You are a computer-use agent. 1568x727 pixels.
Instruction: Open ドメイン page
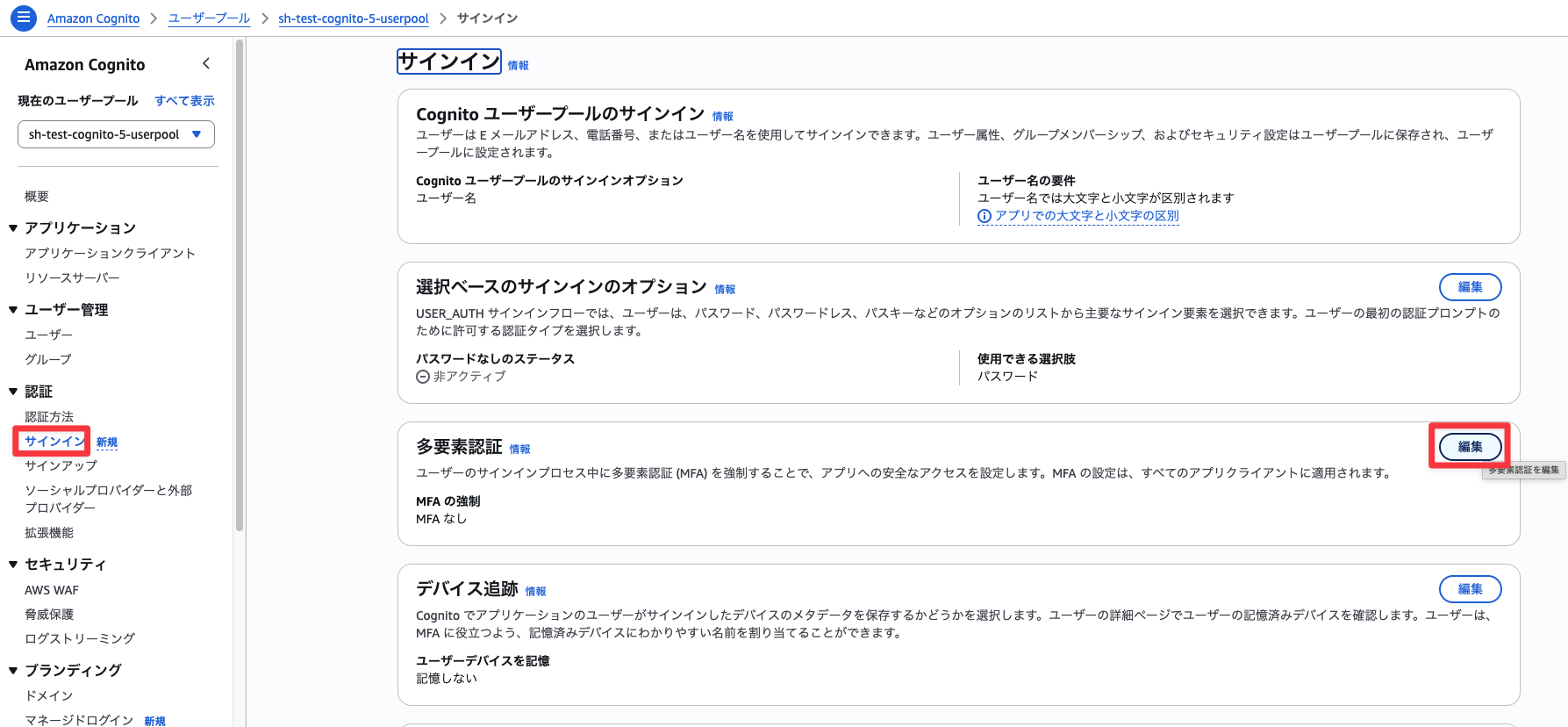(48, 696)
